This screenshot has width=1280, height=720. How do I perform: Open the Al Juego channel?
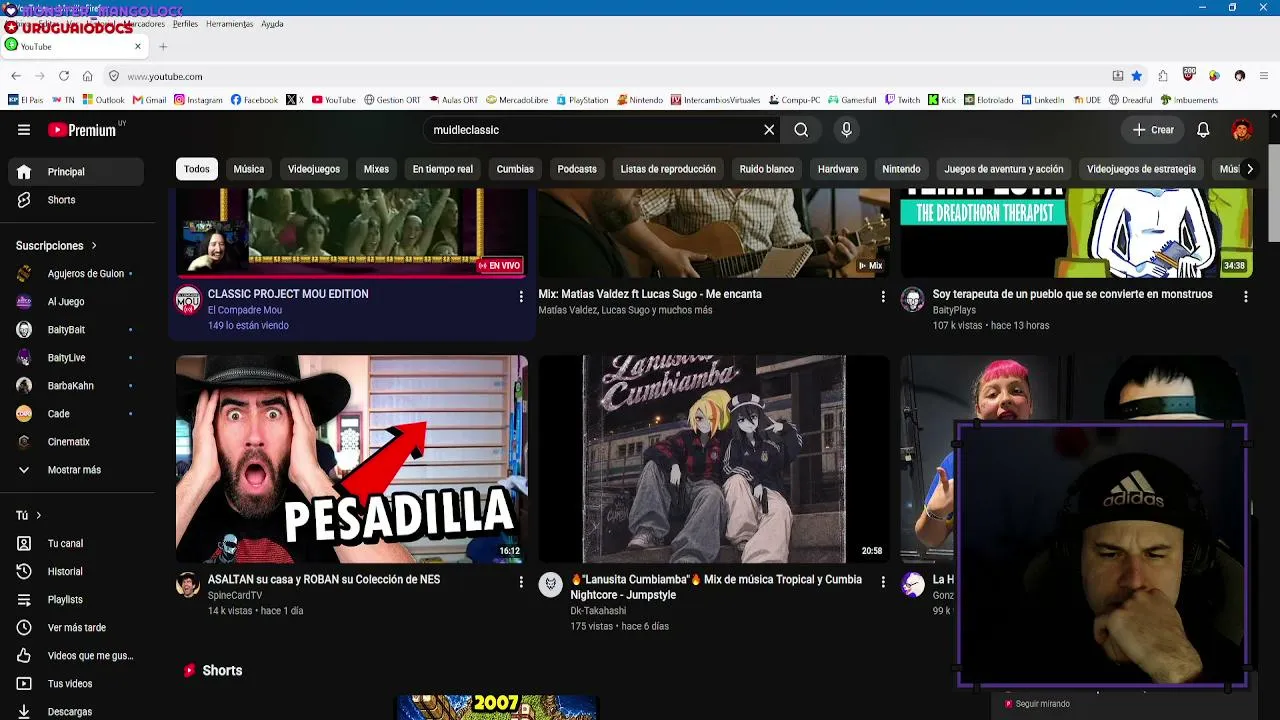[x=76, y=302]
